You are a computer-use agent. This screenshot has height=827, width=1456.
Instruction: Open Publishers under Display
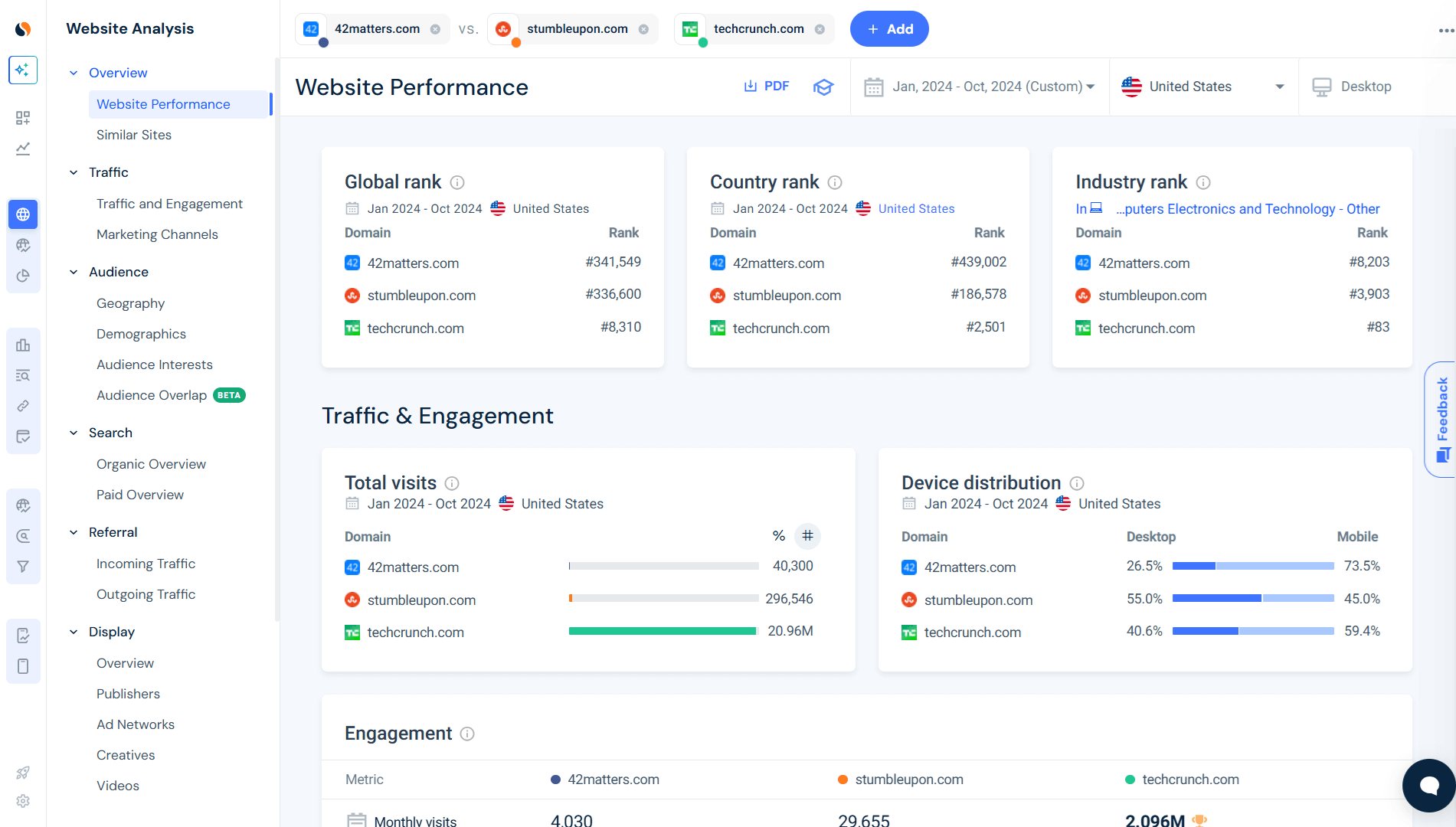128,694
